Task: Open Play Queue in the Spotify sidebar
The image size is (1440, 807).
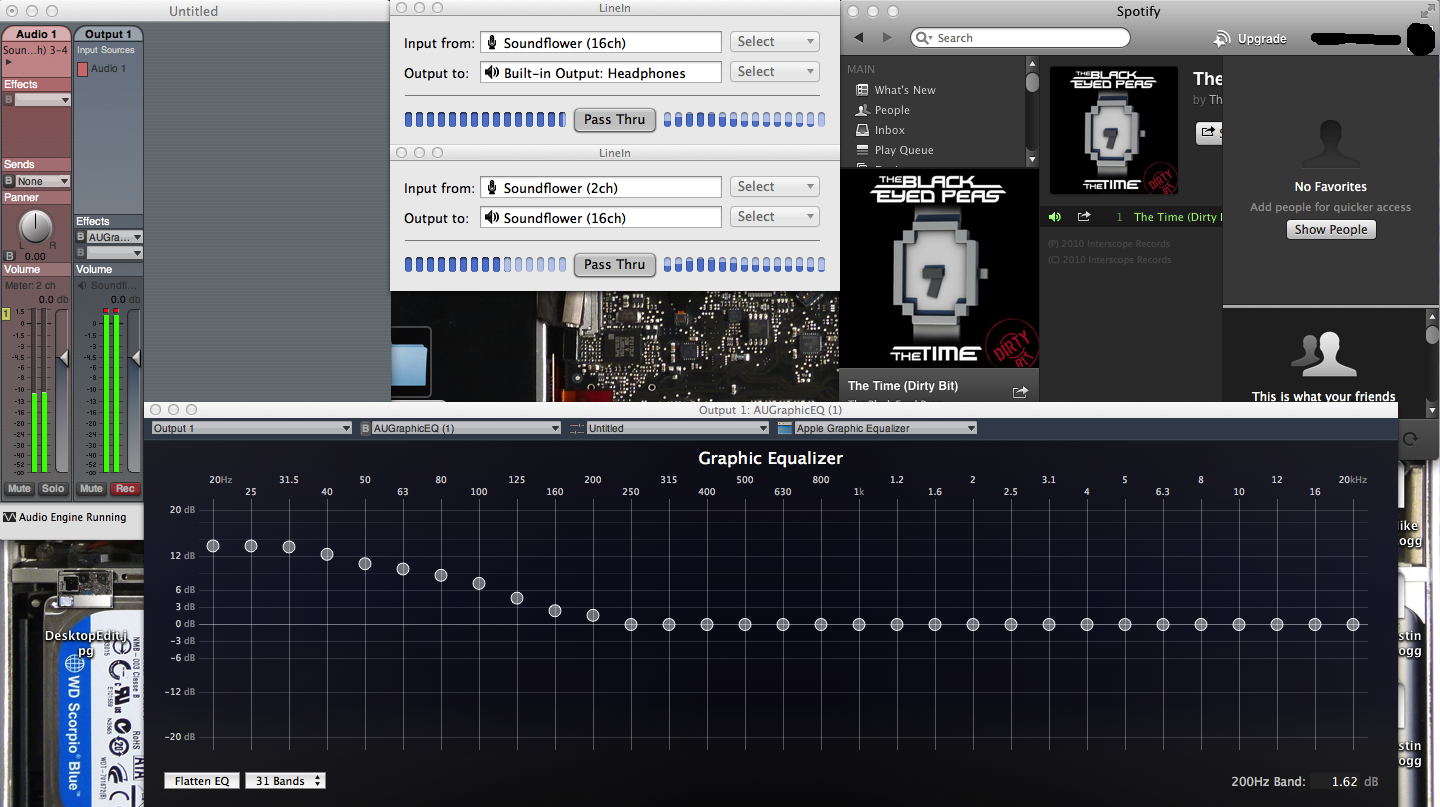Action: 904,150
